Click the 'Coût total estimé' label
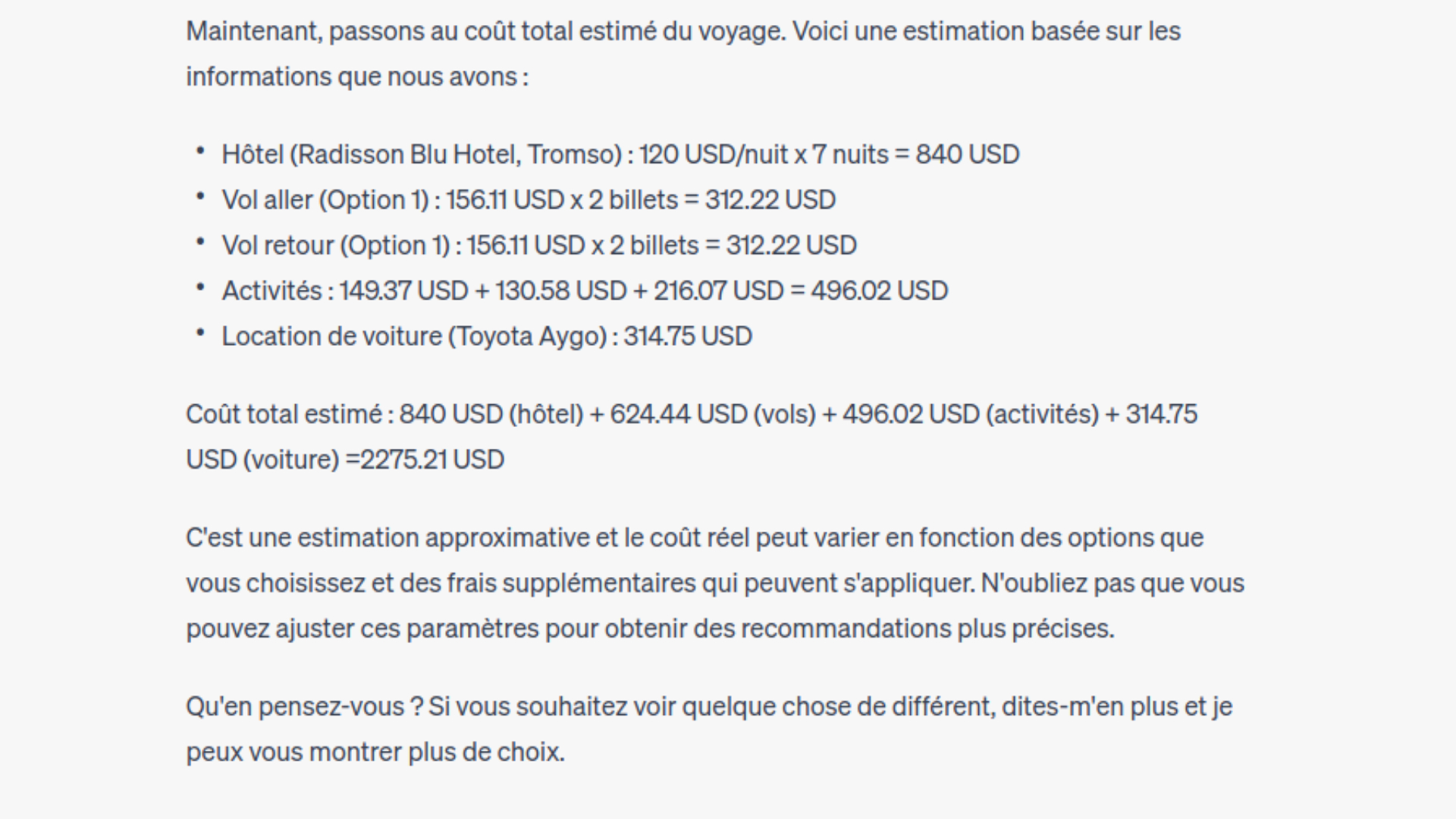 (x=284, y=414)
